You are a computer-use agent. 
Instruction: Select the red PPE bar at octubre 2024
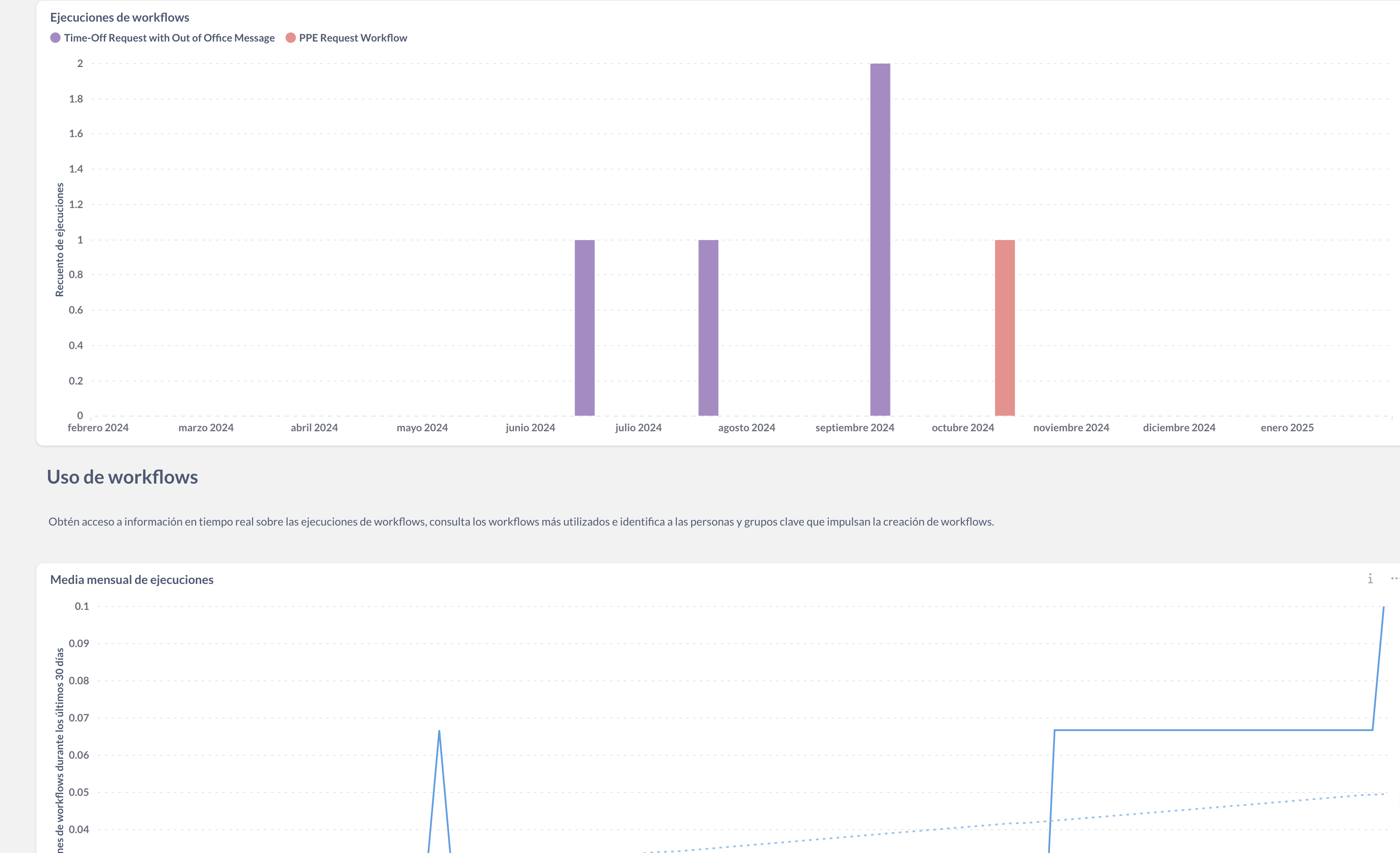(1005, 328)
